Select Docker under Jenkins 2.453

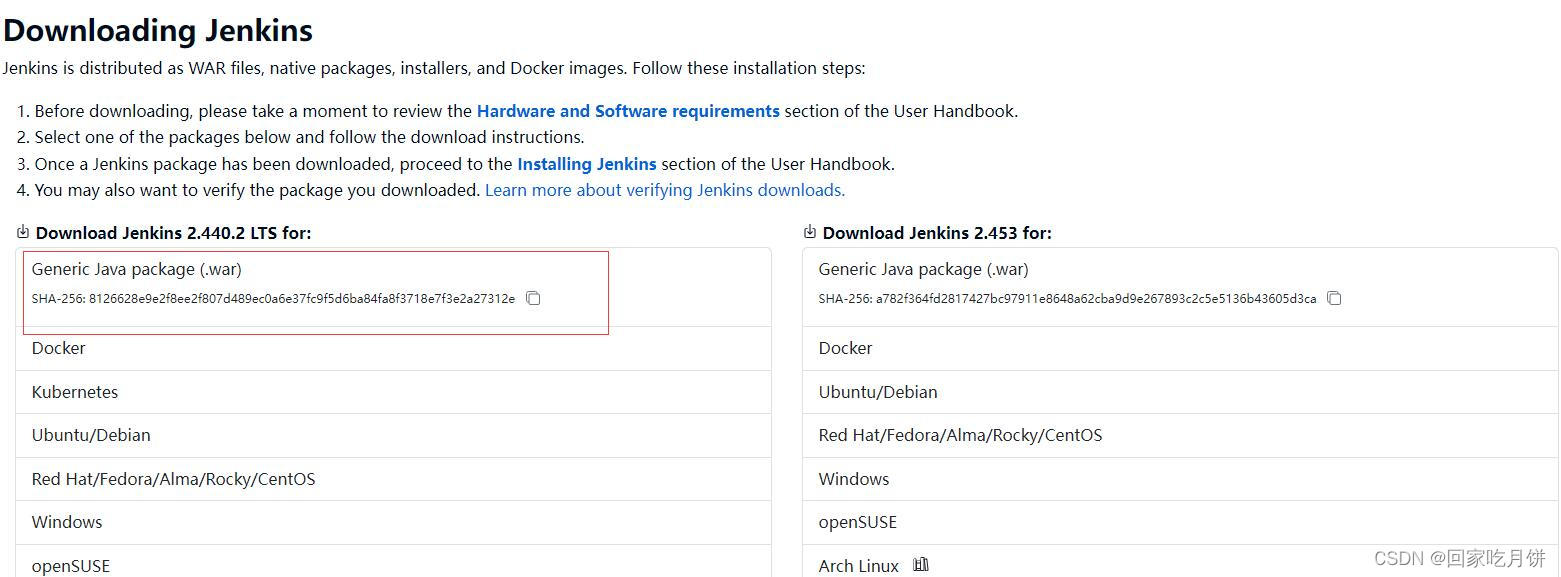pyautogui.click(x=1180, y=348)
